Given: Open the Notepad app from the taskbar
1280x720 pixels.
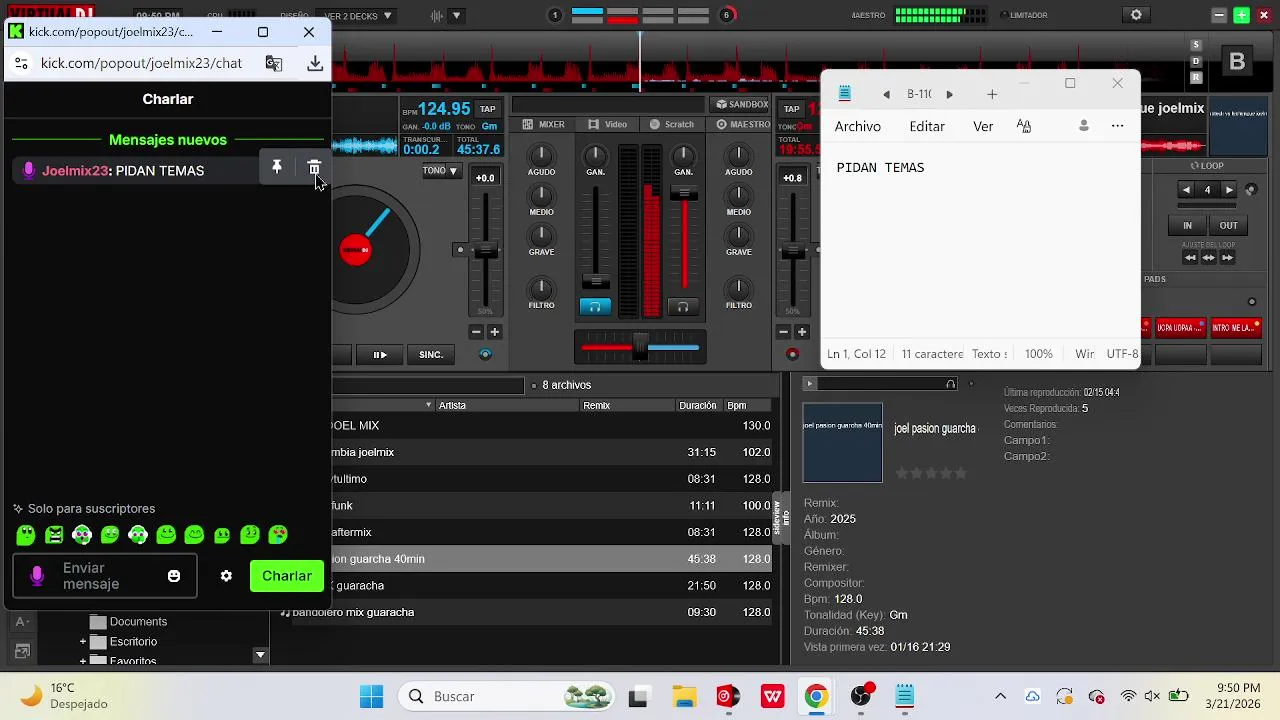Looking at the screenshot, I should [x=905, y=696].
